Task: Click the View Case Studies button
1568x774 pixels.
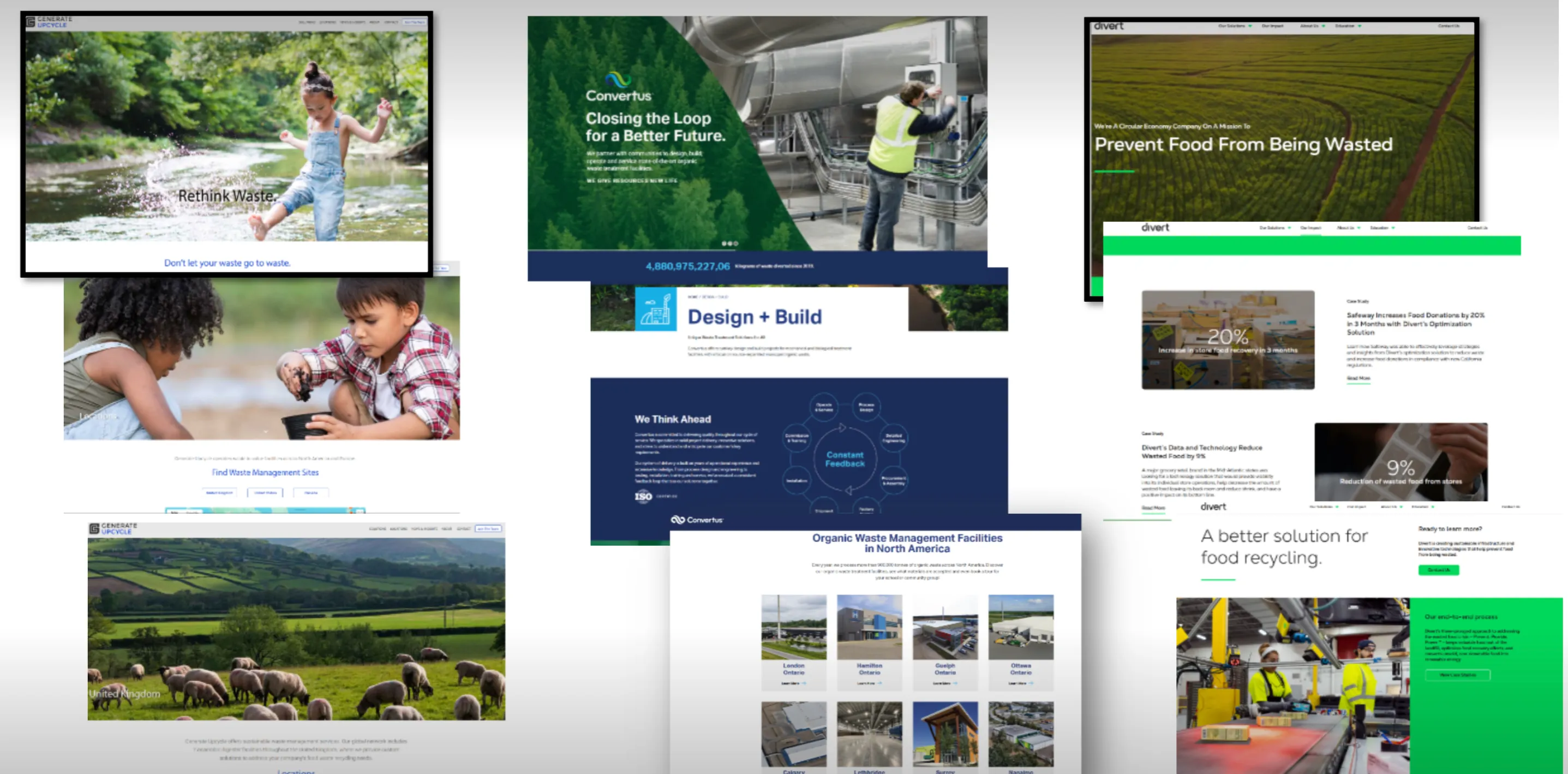Action: click(1457, 675)
